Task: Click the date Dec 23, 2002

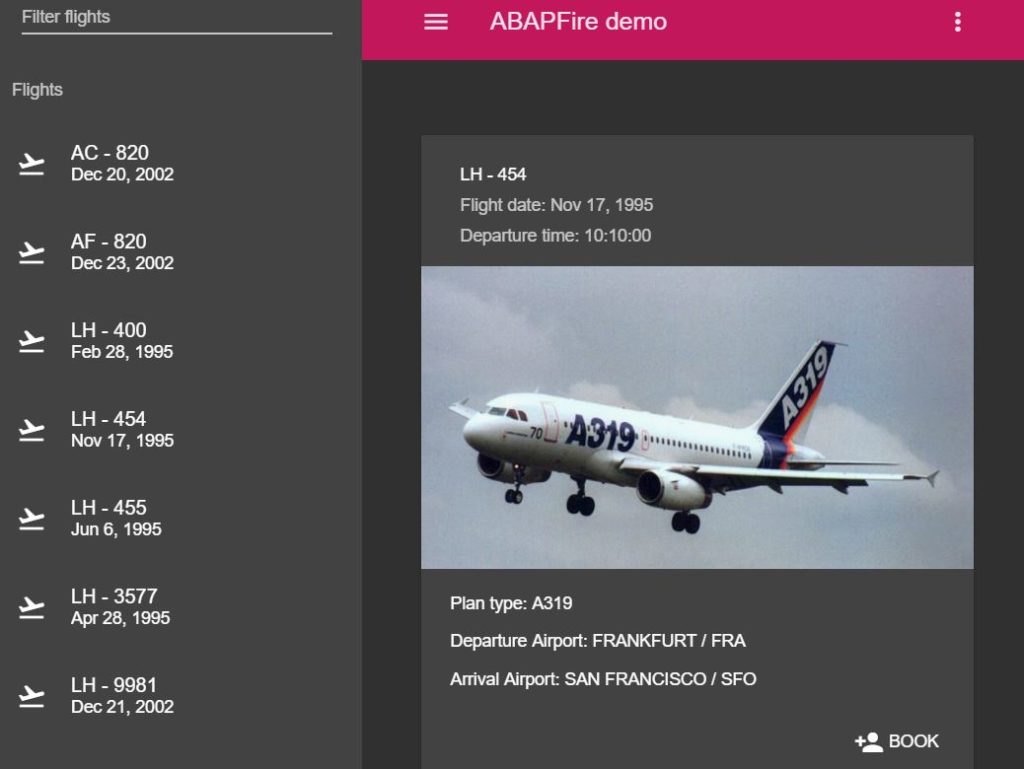Action: pos(122,264)
